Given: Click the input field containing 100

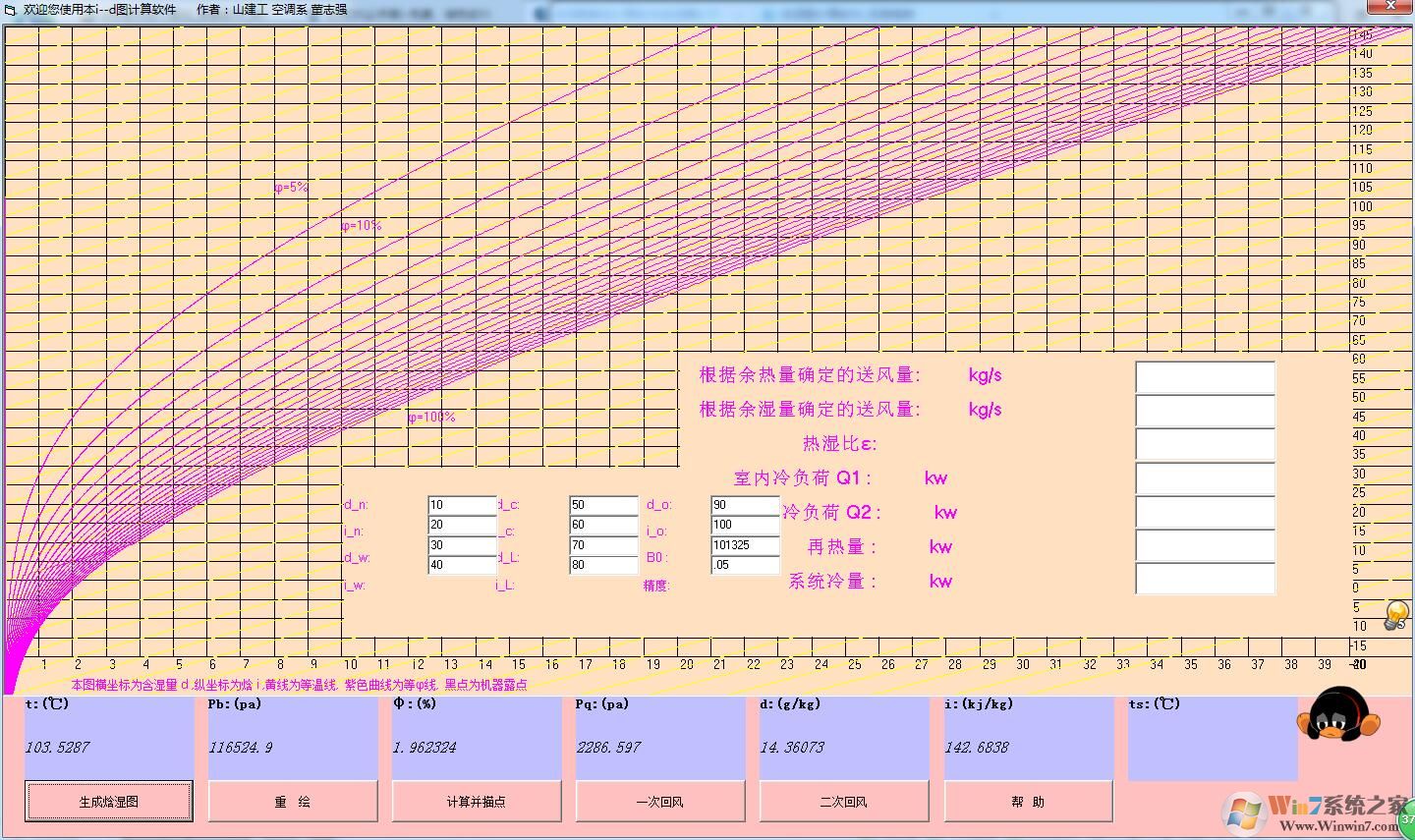Looking at the screenshot, I should (745, 525).
